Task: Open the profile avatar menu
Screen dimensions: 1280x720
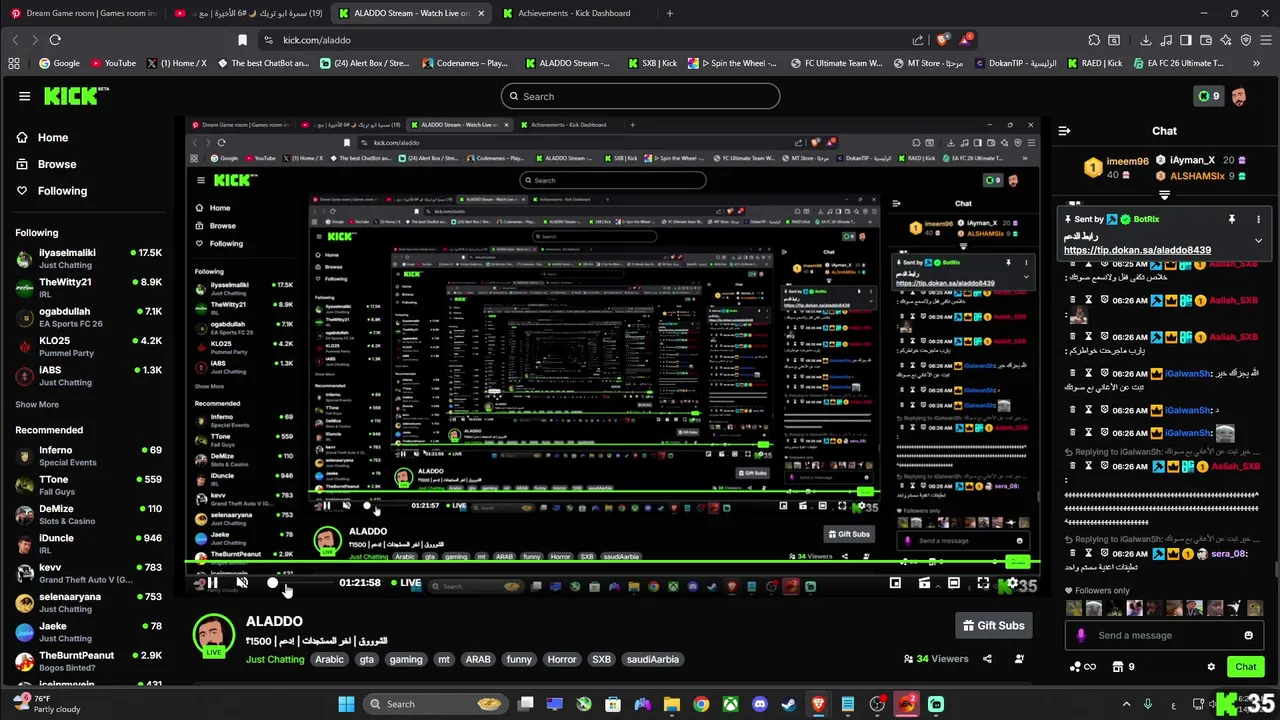Action: [x=1239, y=96]
